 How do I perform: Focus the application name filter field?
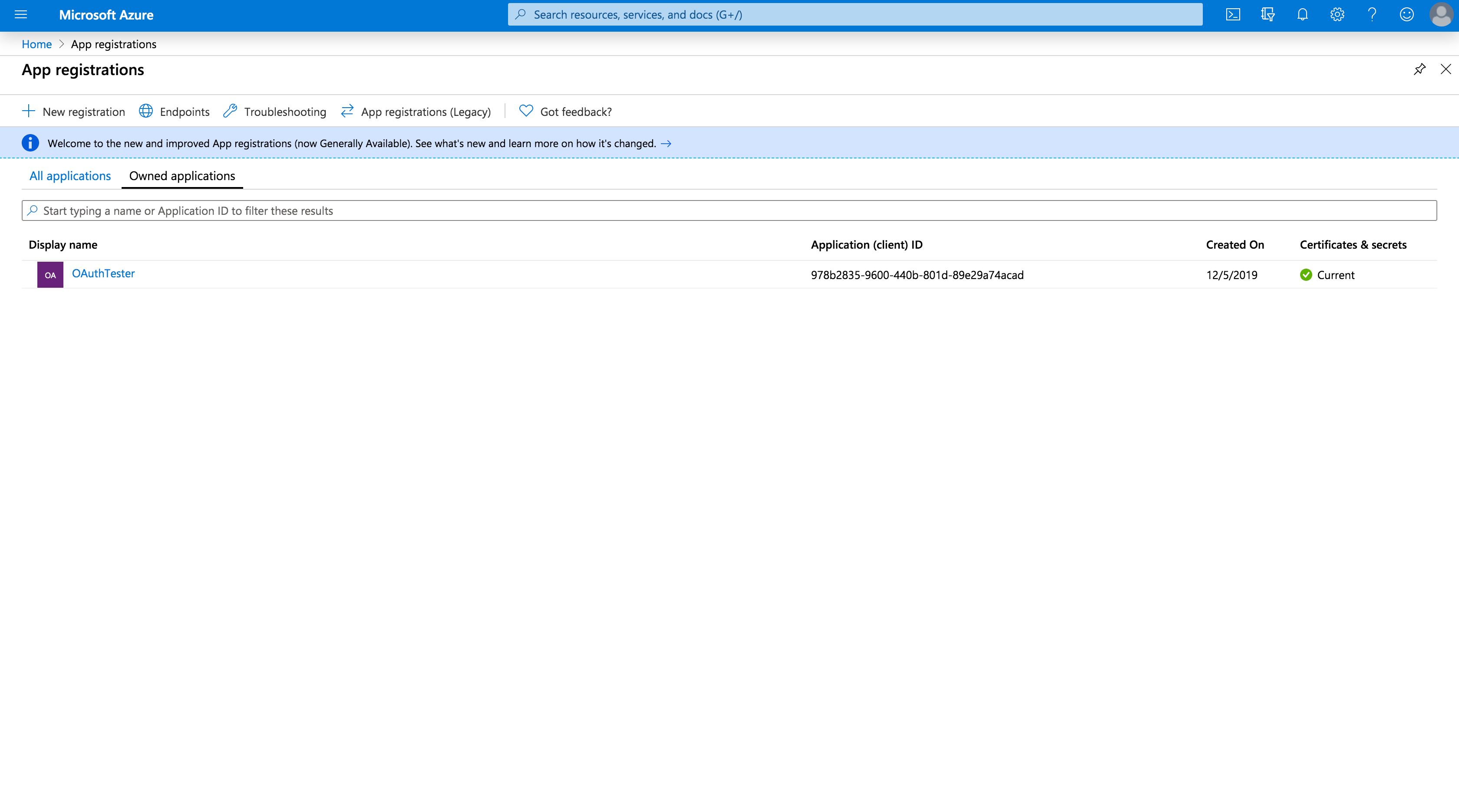coord(729,210)
